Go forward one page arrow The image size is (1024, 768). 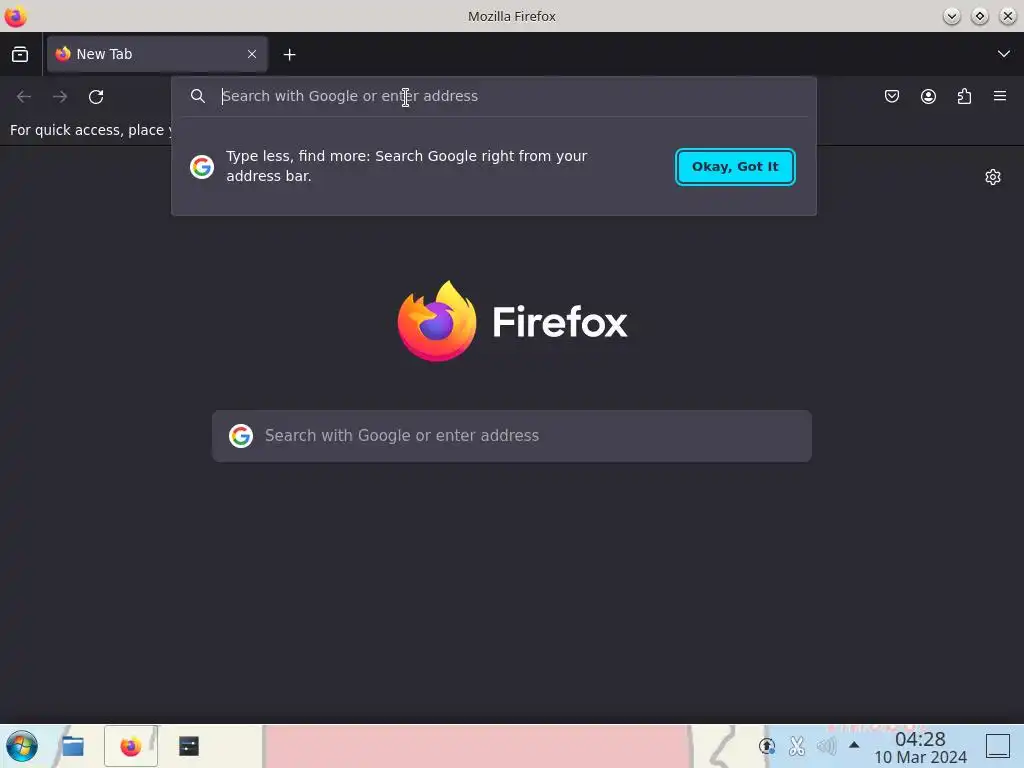[x=60, y=97]
